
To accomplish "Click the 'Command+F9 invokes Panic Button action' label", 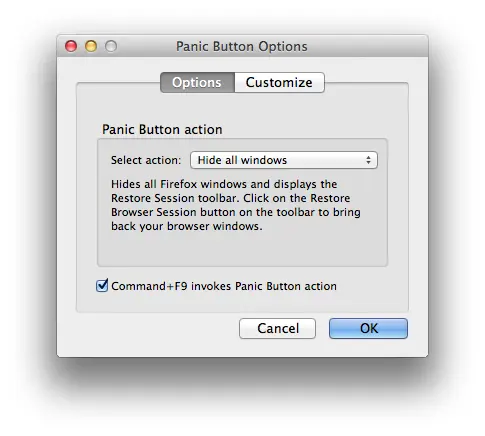I will [x=224, y=286].
